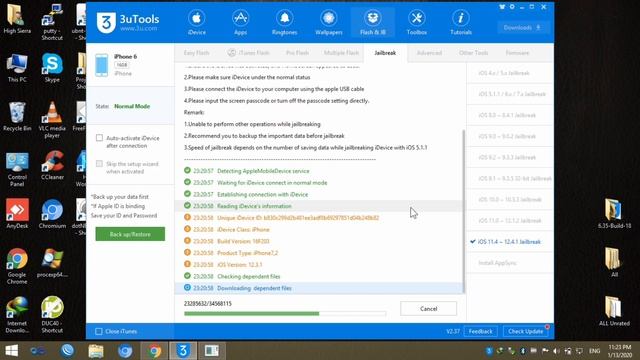
Task: Open This PC desktop icon
Action: coord(17,68)
